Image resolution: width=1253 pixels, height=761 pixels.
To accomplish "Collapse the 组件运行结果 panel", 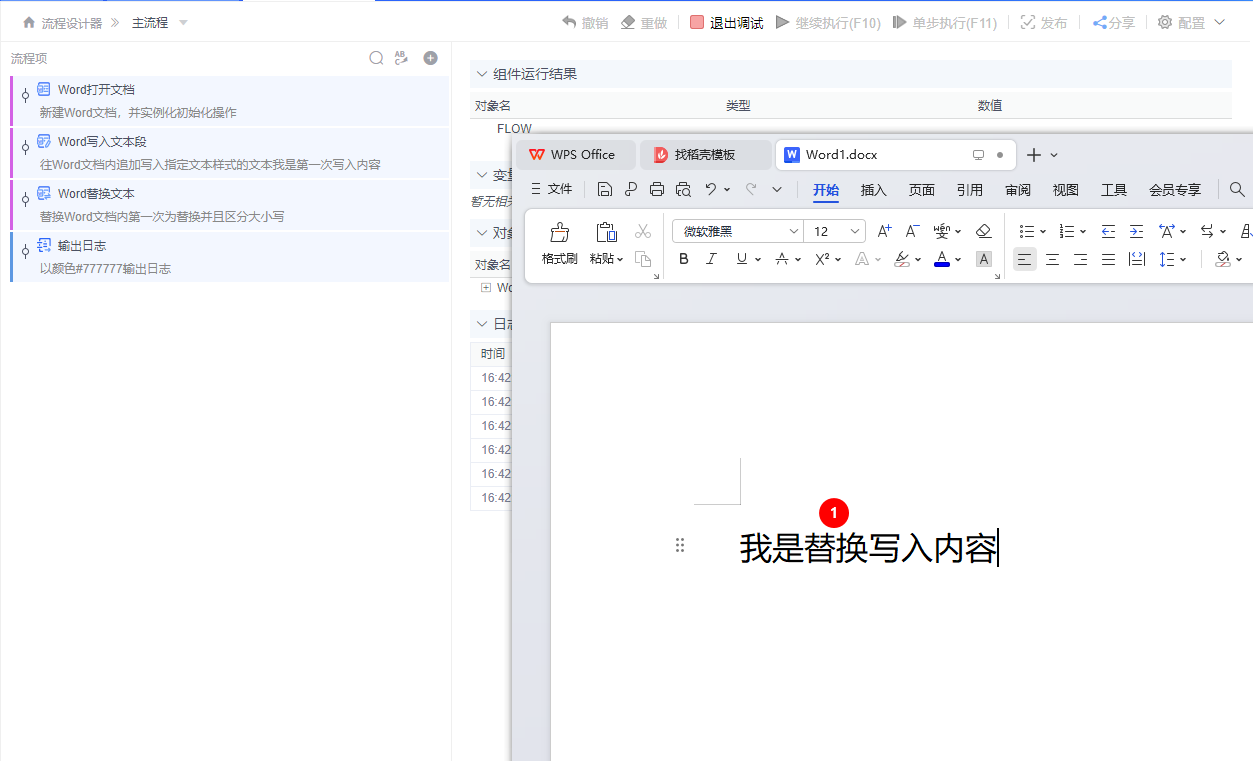I will coord(481,73).
